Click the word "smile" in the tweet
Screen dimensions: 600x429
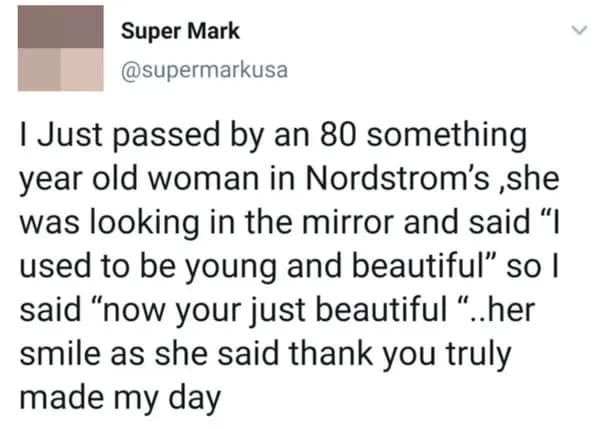[x=53, y=353]
